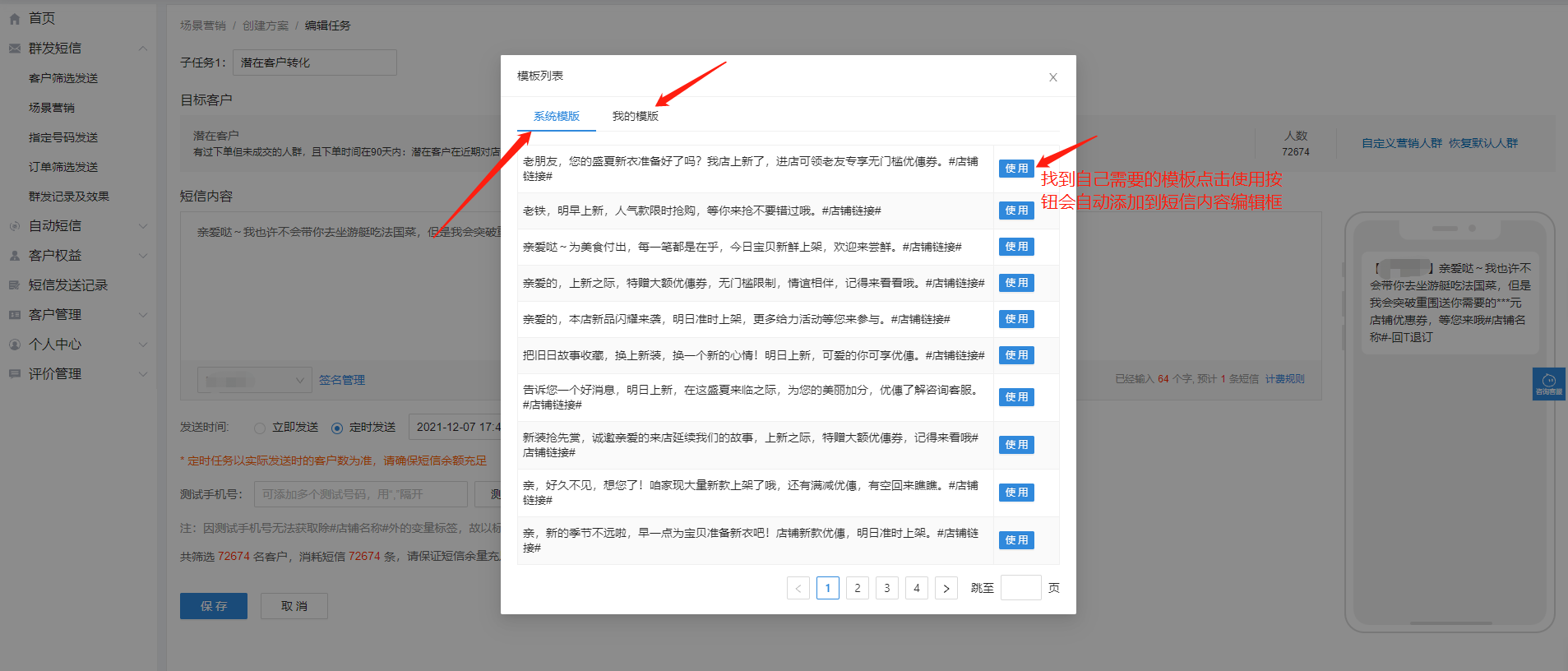The height and width of the screenshot is (671, 1568).
Task: Go to next page arrow in pagination
Action: coord(946,588)
